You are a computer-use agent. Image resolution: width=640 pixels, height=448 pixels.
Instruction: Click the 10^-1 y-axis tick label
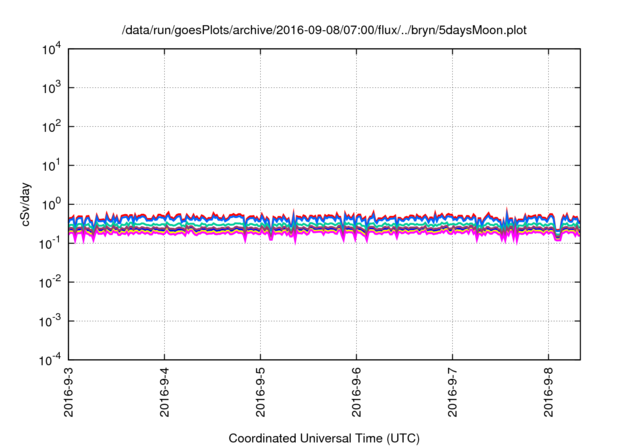tap(50, 243)
